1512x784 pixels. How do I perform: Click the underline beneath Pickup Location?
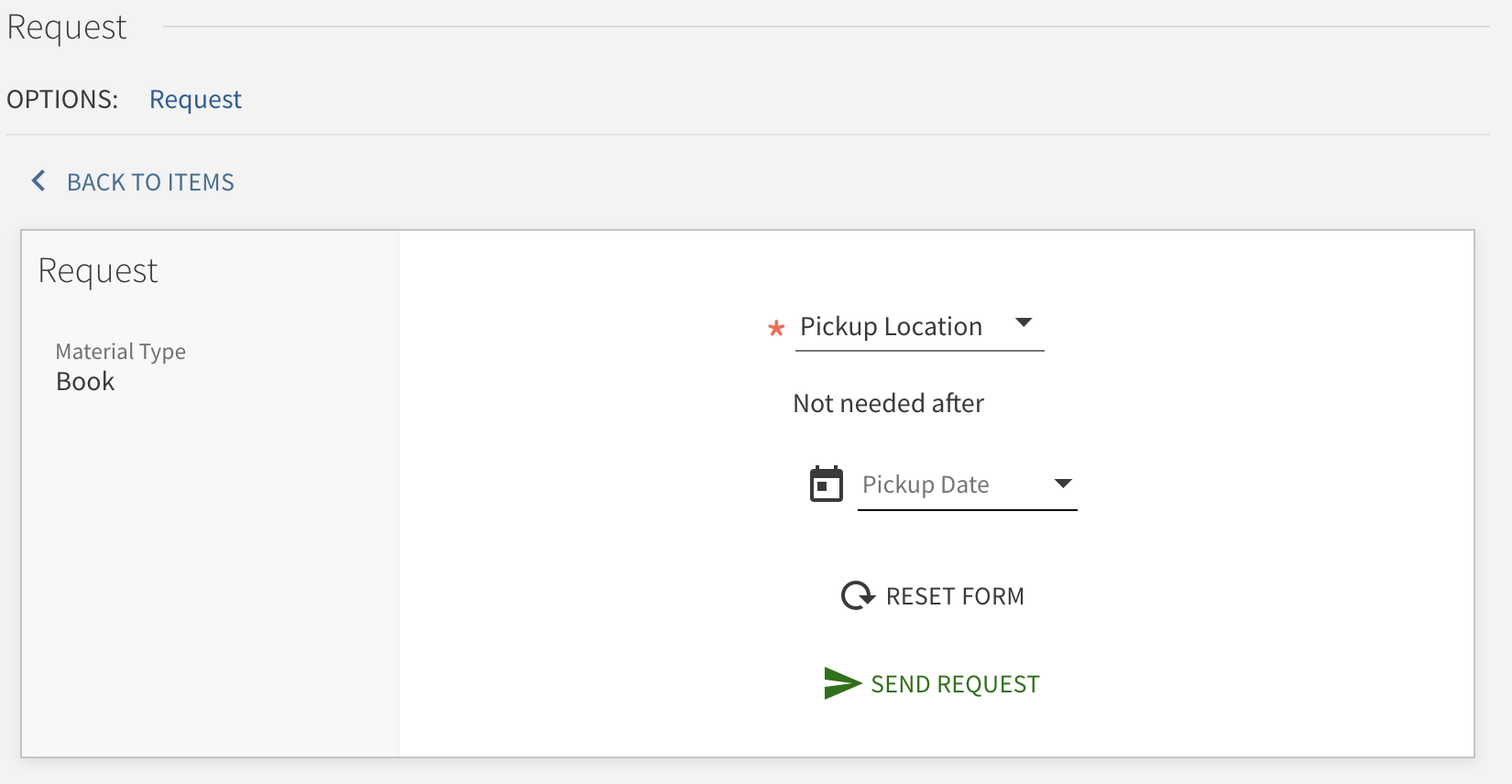tap(920, 350)
